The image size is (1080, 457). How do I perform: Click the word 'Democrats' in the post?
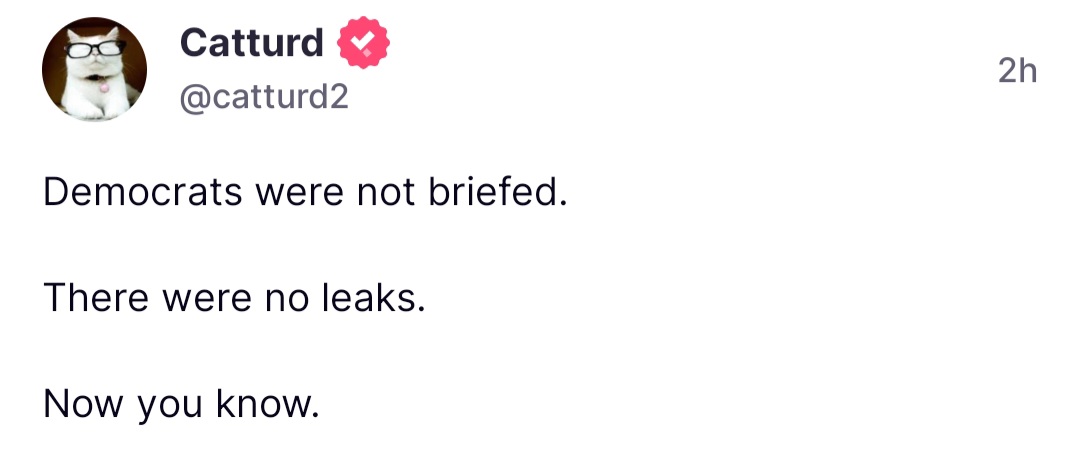pyautogui.click(x=143, y=192)
